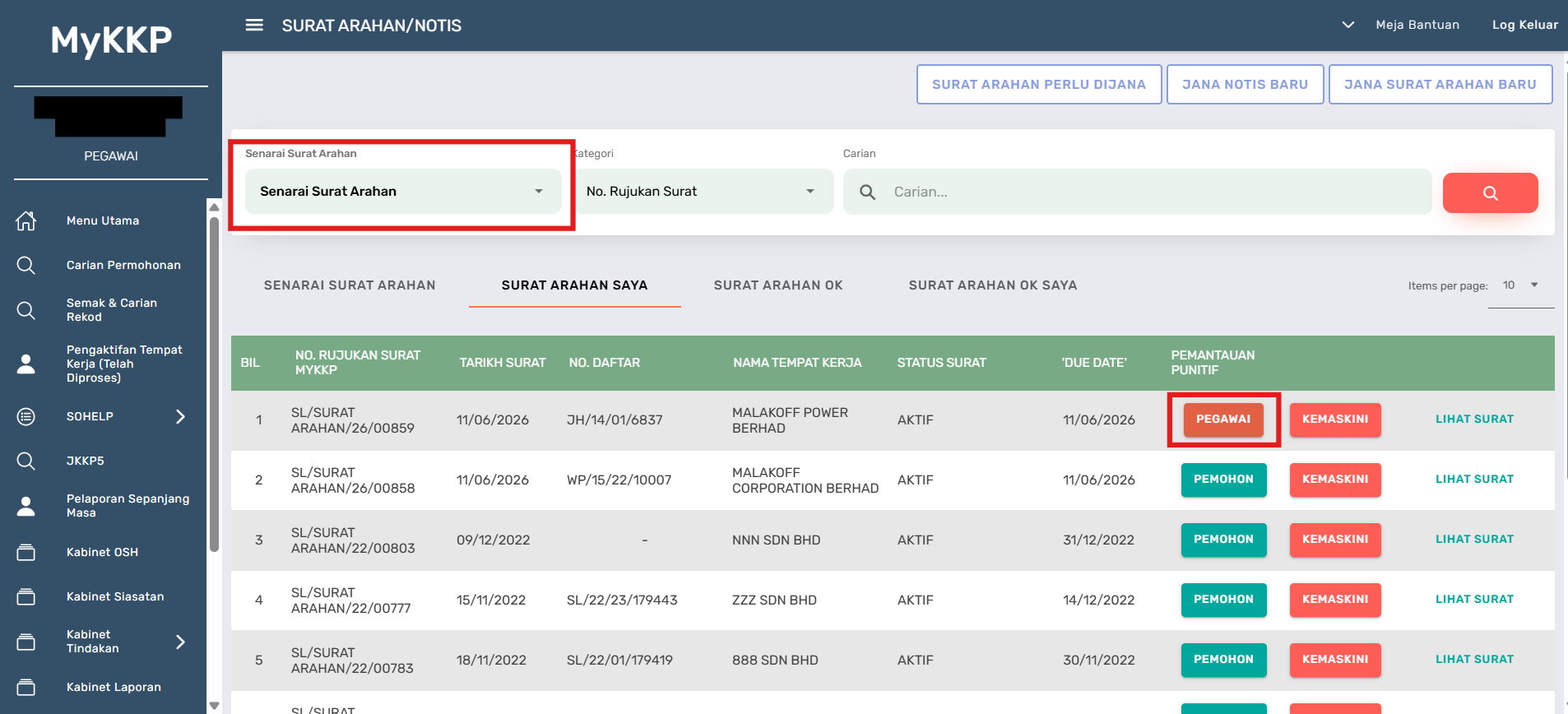Click the JANA NOTIS BARU button

[1245, 85]
